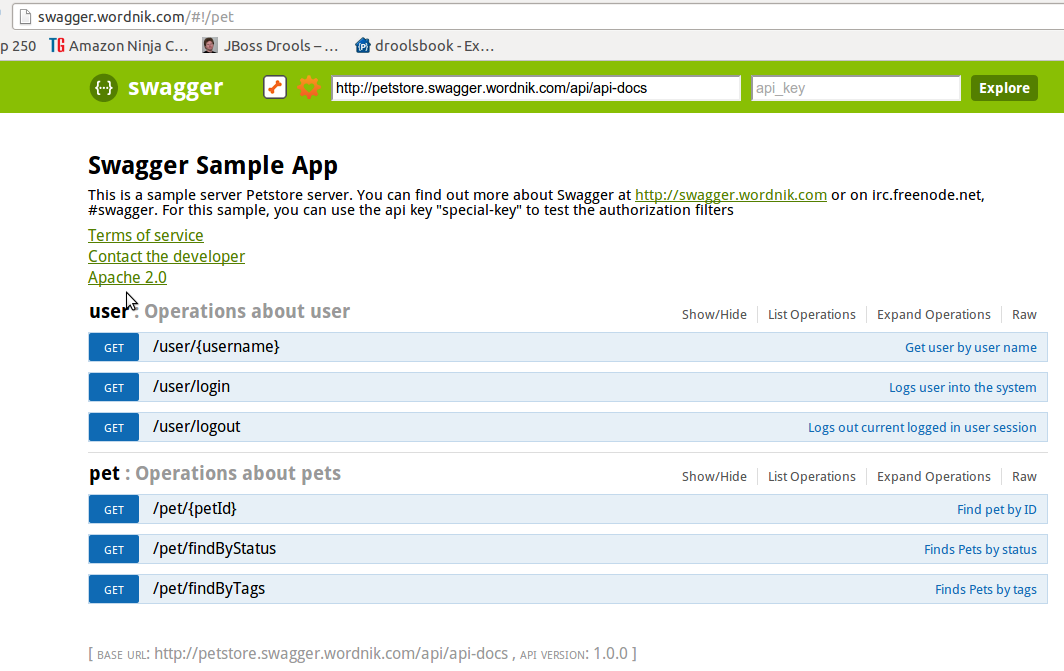Click Show/Hide for user operations

[x=714, y=315]
